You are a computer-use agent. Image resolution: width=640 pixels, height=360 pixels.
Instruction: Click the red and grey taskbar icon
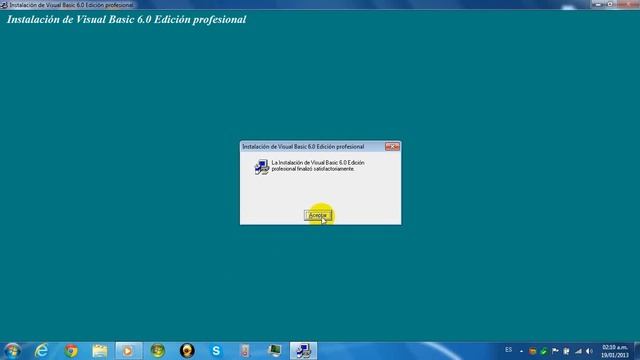pos(245,351)
